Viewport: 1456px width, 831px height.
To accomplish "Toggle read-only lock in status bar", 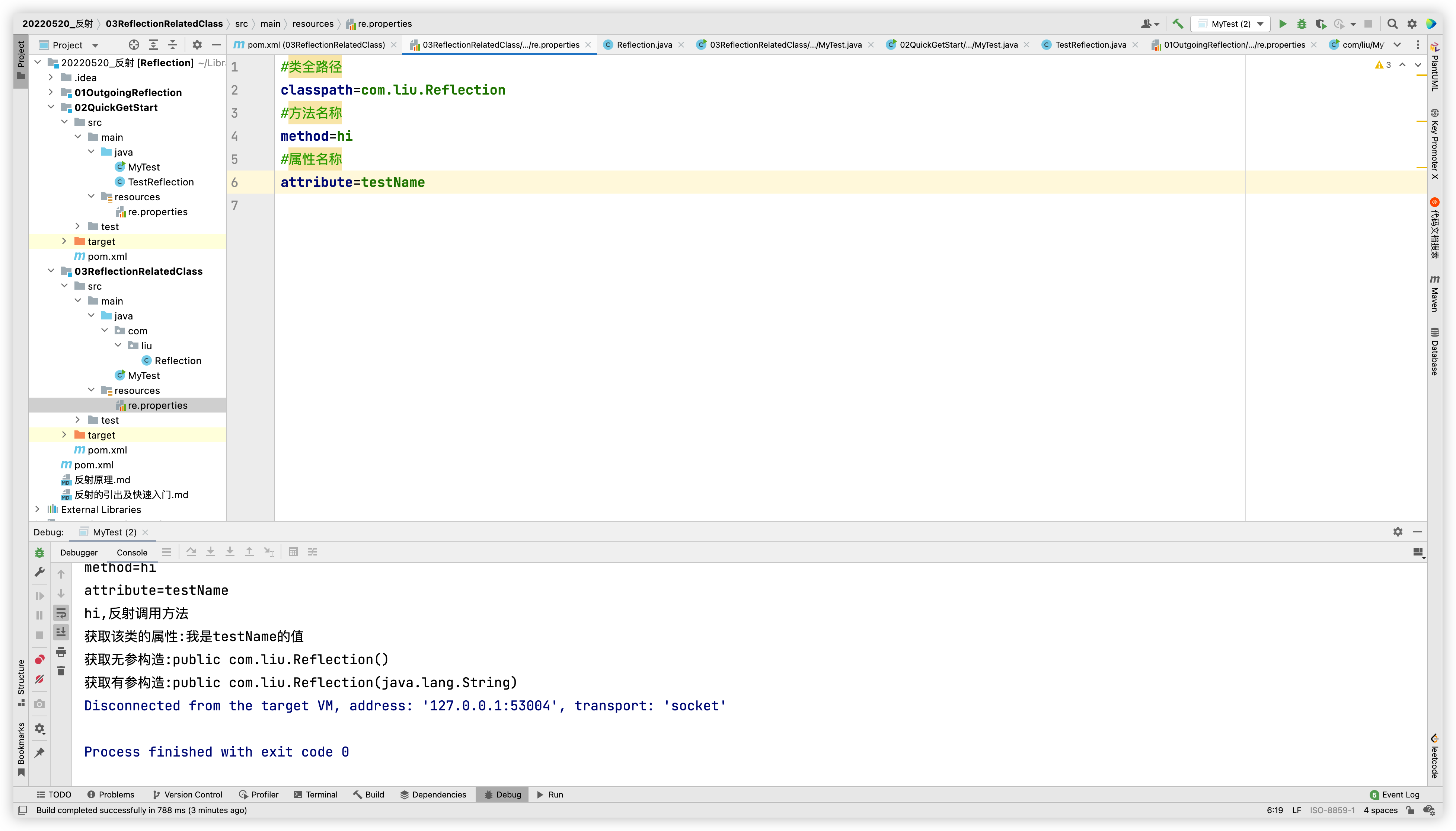I will [x=1410, y=810].
